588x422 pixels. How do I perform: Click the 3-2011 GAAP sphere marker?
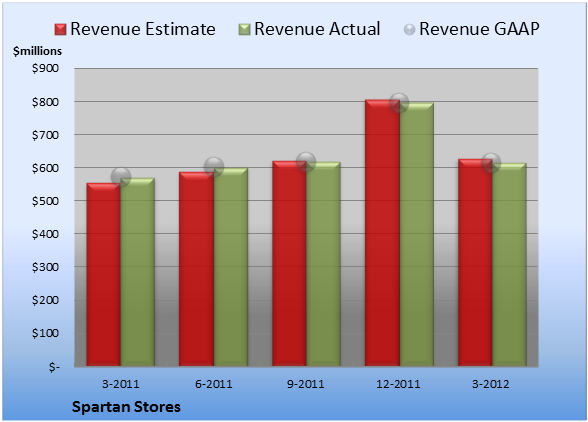(x=121, y=176)
